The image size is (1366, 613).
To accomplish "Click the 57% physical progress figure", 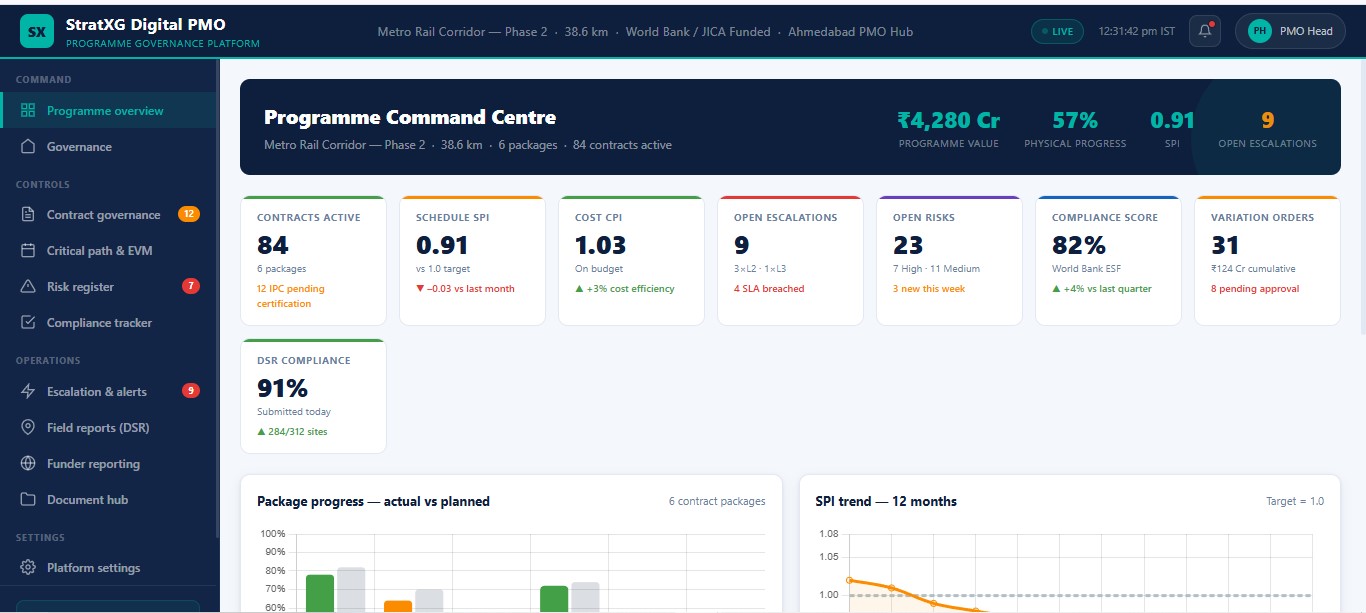I will (1075, 121).
